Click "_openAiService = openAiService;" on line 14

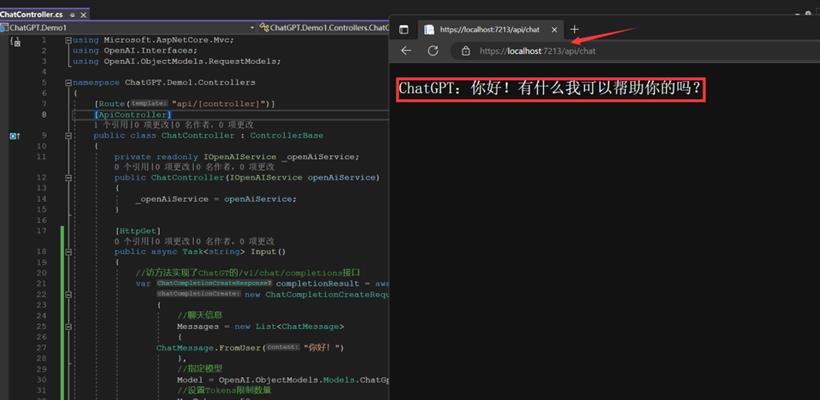(x=216, y=199)
